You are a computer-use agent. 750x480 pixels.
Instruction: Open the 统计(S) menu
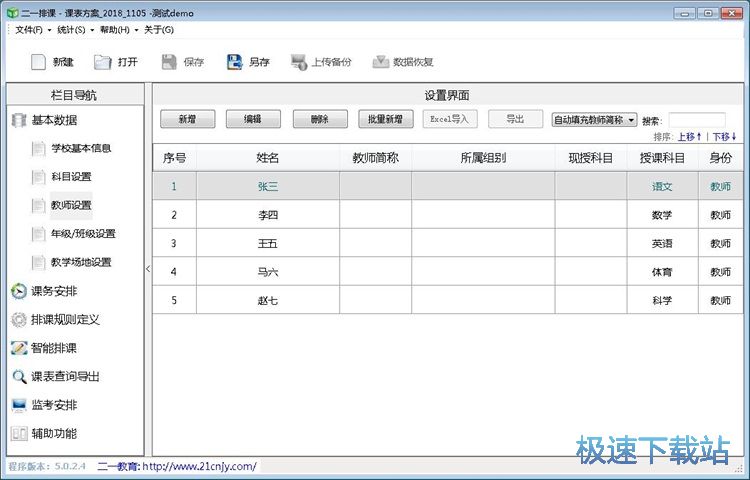pos(71,30)
